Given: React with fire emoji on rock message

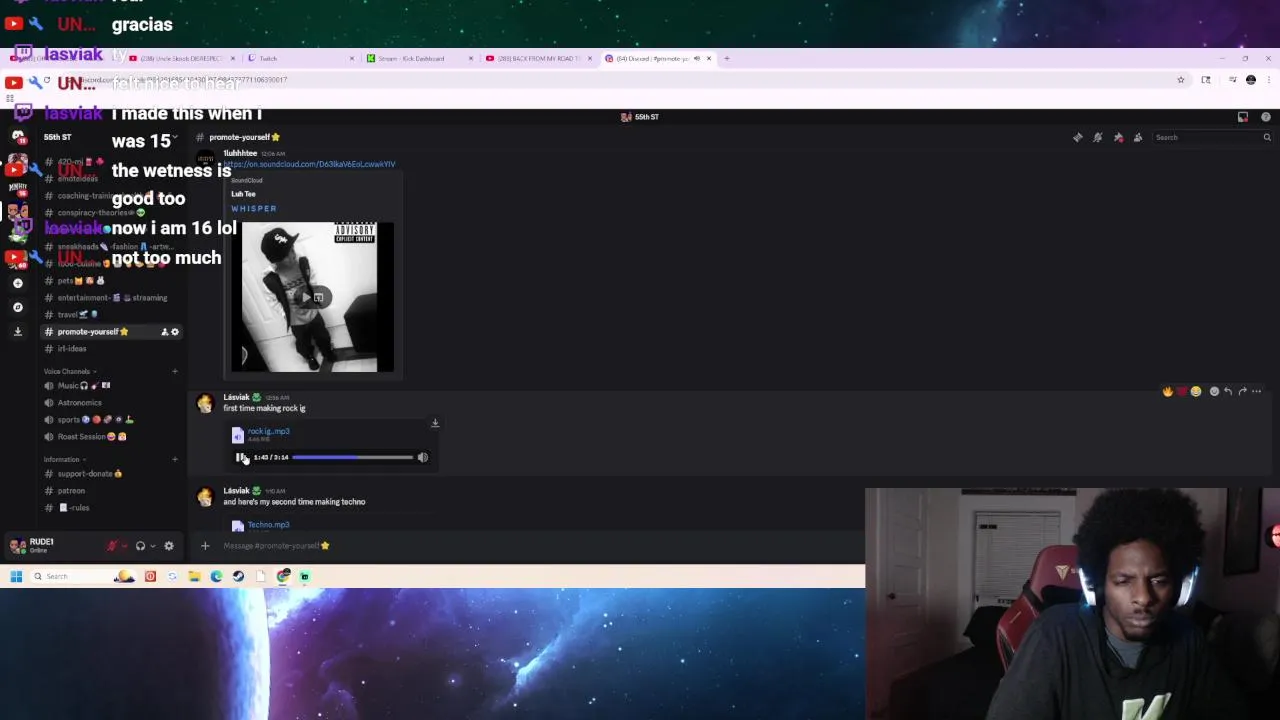Looking at the screenshot, I should click(x=1167, y=392).
